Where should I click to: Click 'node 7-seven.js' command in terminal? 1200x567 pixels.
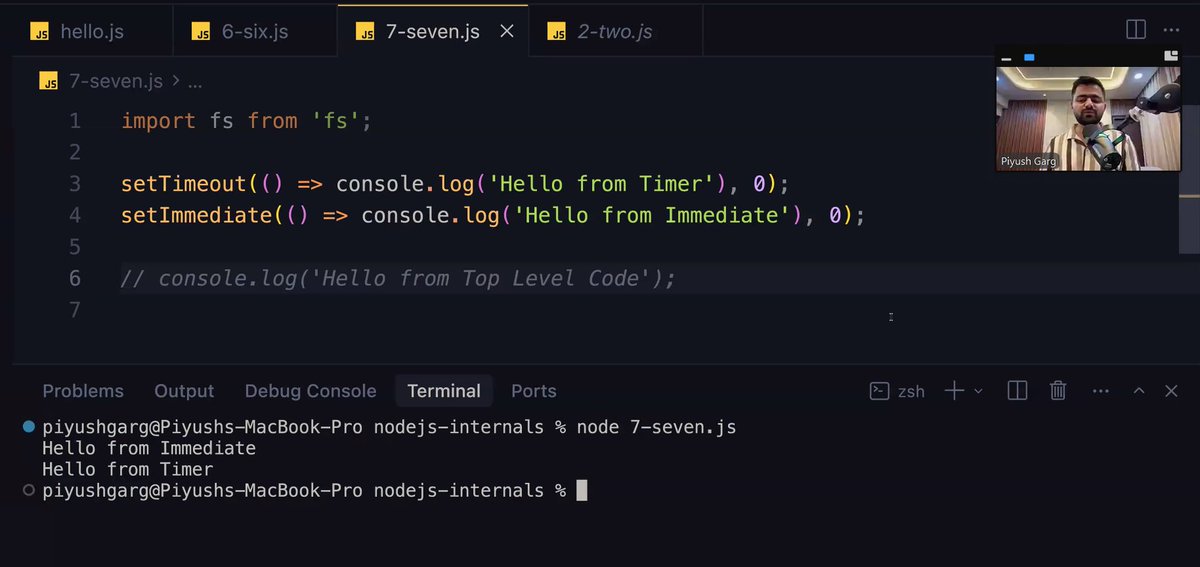656,428
